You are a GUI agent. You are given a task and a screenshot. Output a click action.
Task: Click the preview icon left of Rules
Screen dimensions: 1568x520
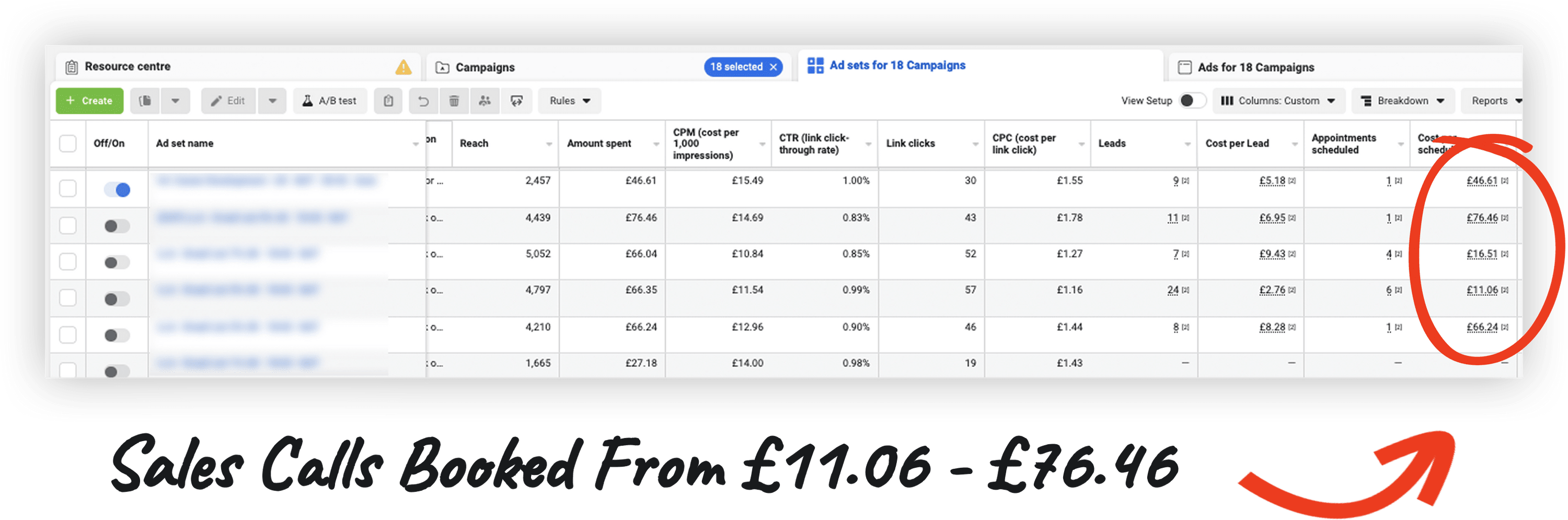click(517, 101)
